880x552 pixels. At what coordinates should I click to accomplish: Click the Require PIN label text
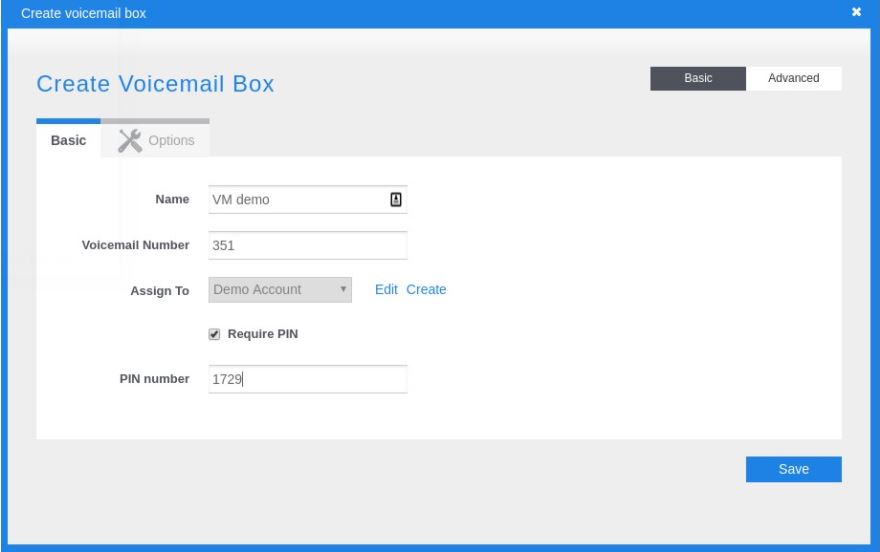tap(263, 334)
